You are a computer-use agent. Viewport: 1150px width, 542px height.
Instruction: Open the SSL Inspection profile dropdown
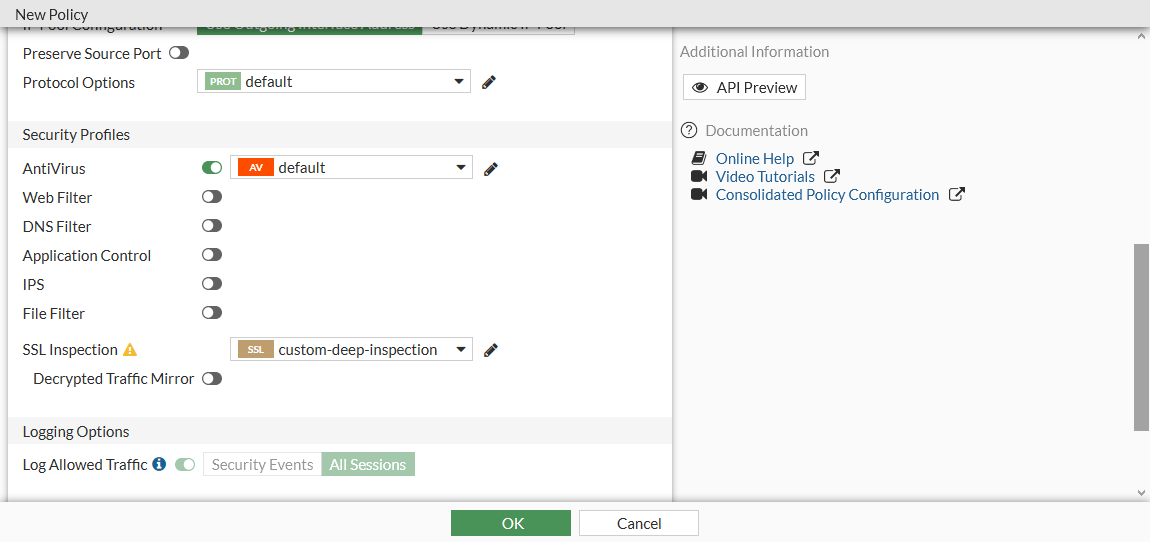coord(351,350)
